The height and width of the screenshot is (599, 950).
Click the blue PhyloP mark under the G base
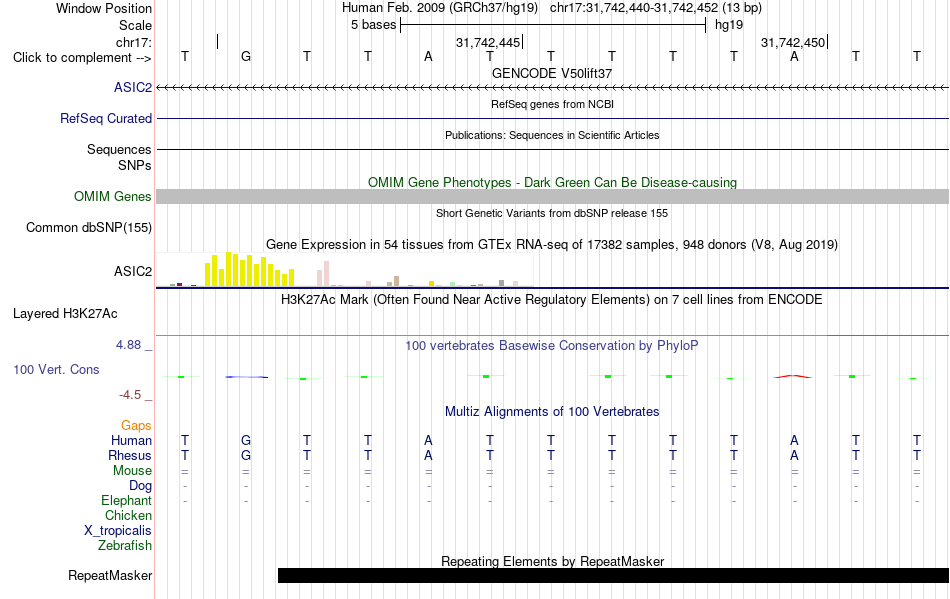246,377
